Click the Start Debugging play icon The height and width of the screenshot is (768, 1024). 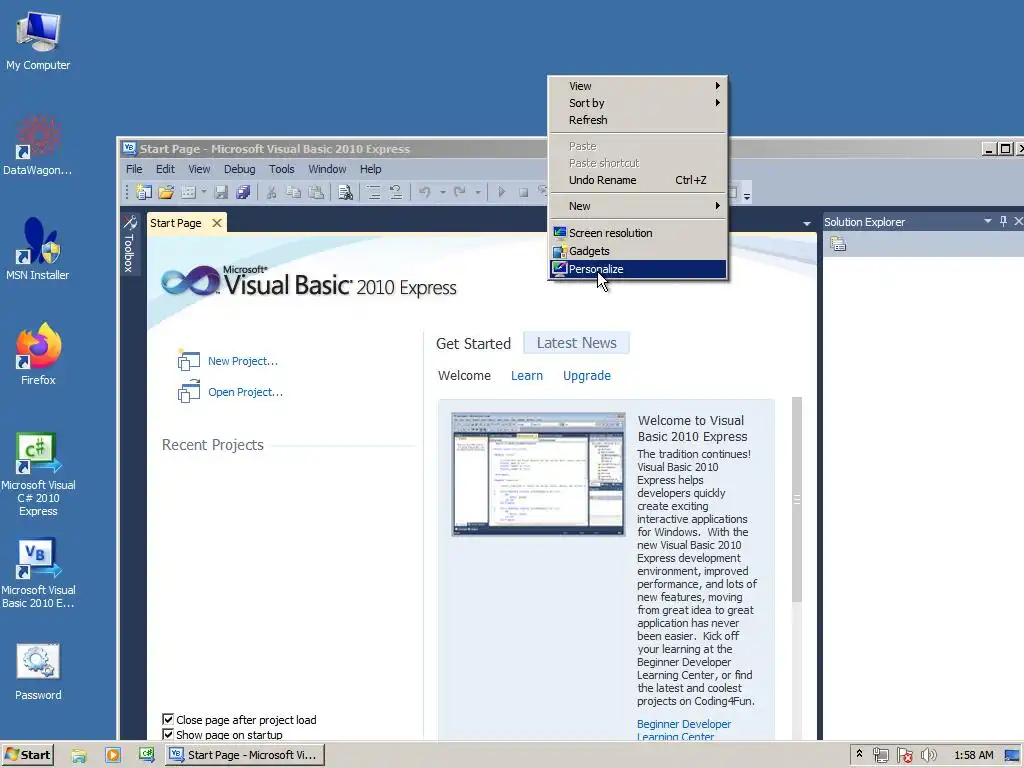pyautogui.click(x=502, y=192)
